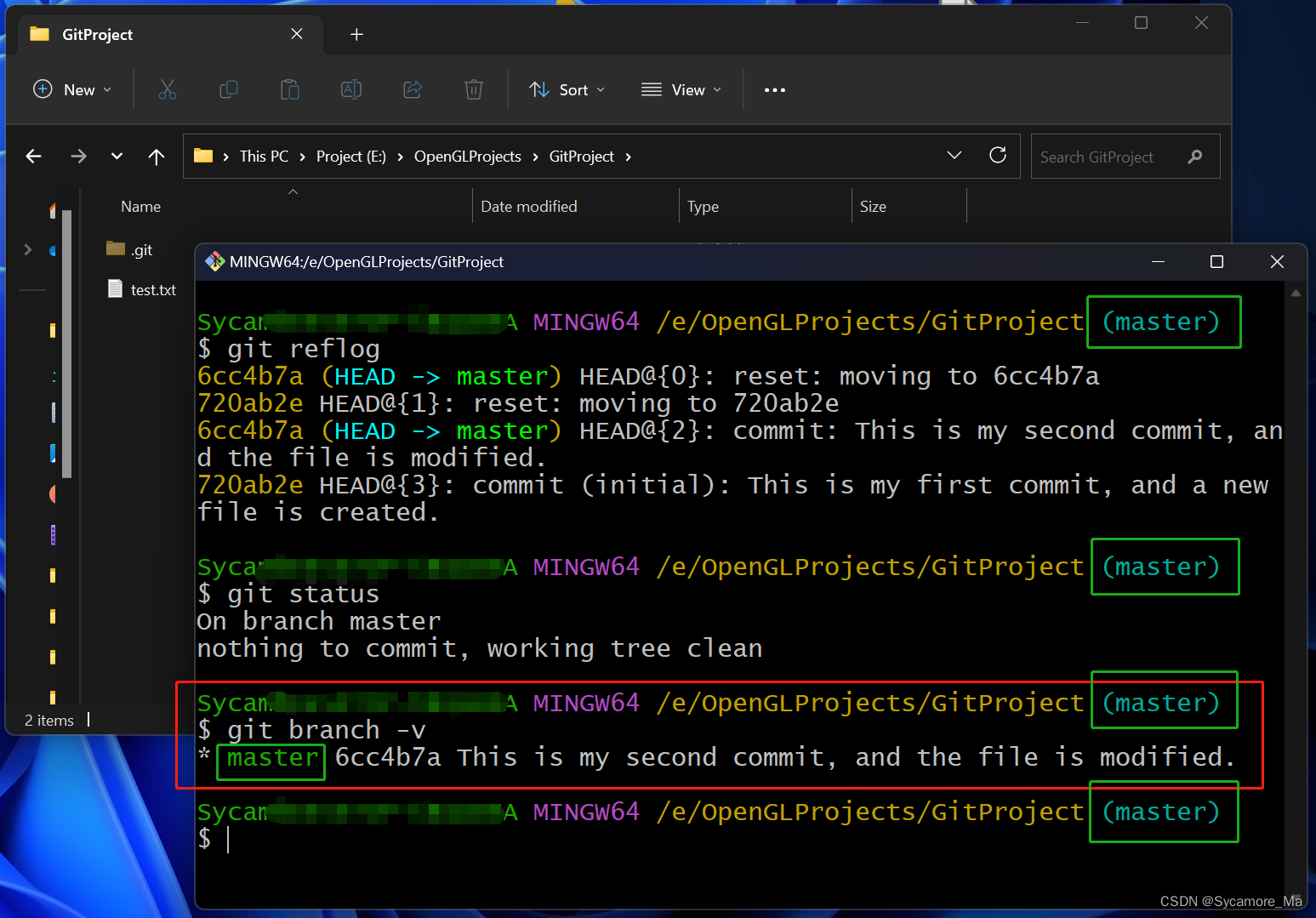1316x918 pixels.
Task: Expand address bar history dropdown
Action: point(954,155)
